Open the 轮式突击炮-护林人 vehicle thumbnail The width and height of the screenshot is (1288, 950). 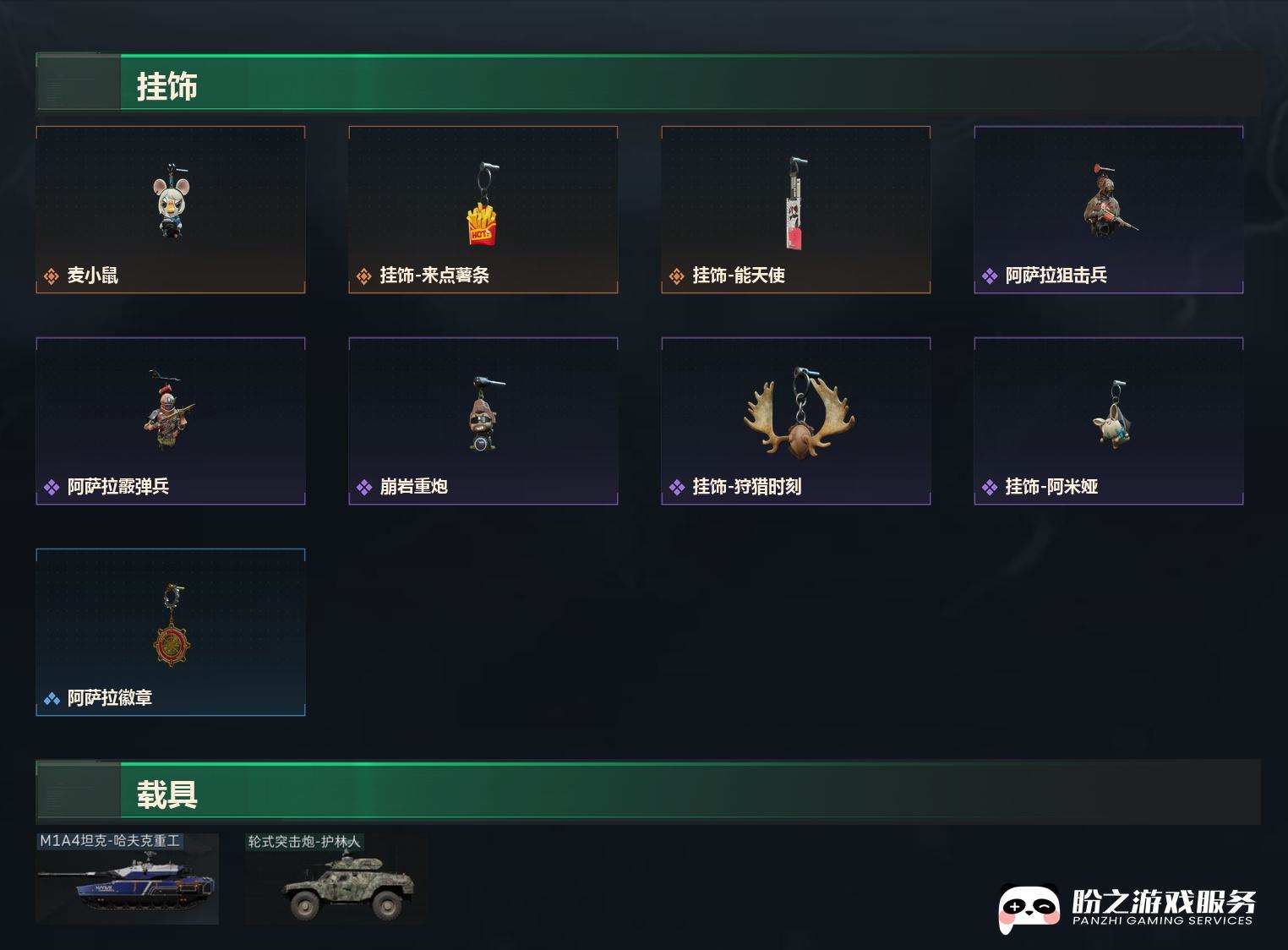336,879
